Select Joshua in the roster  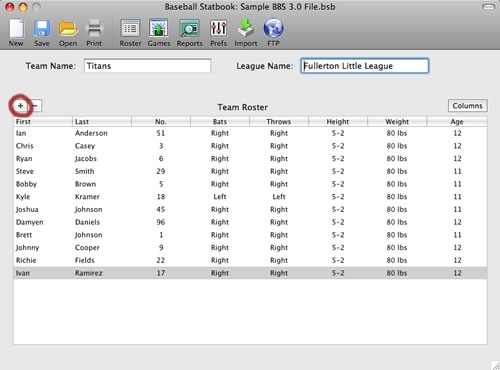click(27, 209)
